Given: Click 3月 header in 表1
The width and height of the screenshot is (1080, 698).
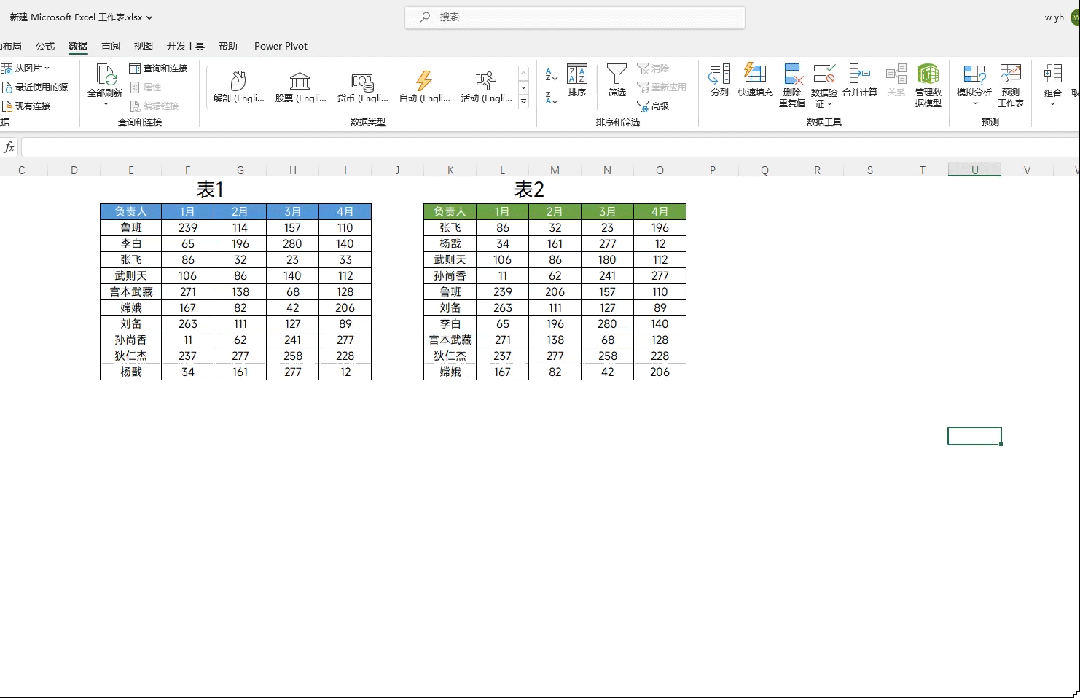Looking at the screenshot, I should pos(293,212).
